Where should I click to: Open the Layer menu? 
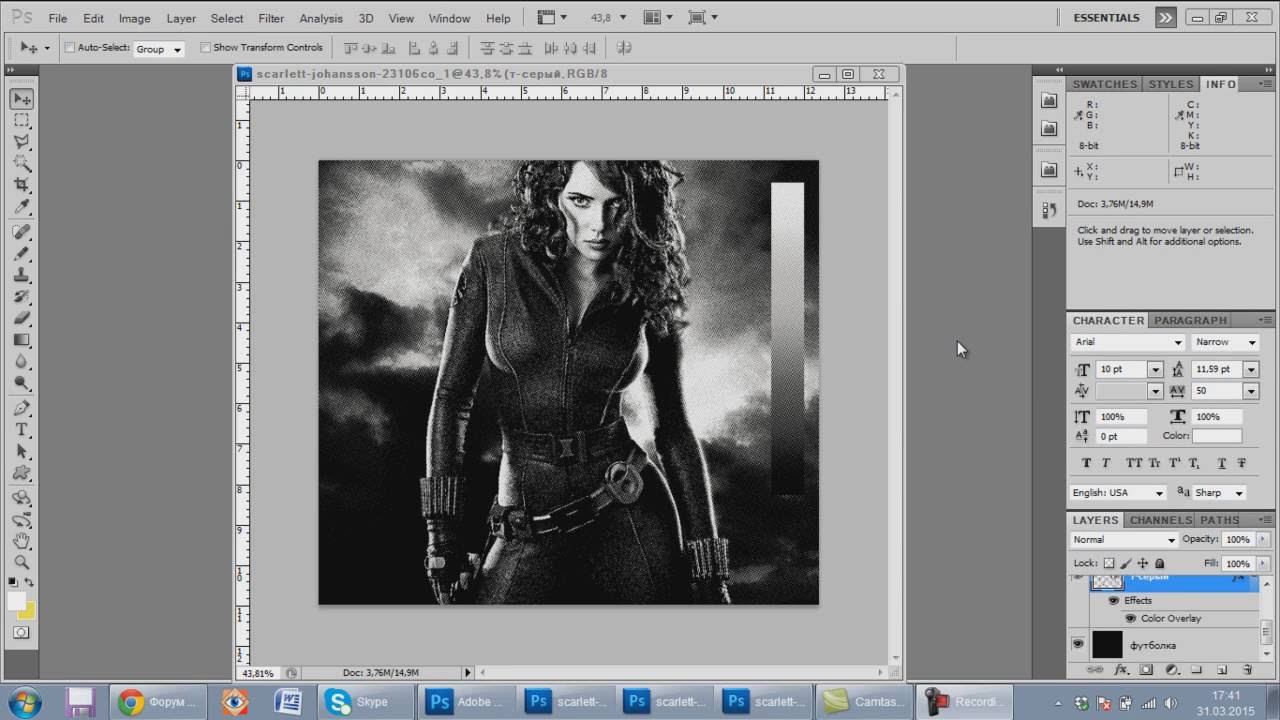tap(181, 18)
